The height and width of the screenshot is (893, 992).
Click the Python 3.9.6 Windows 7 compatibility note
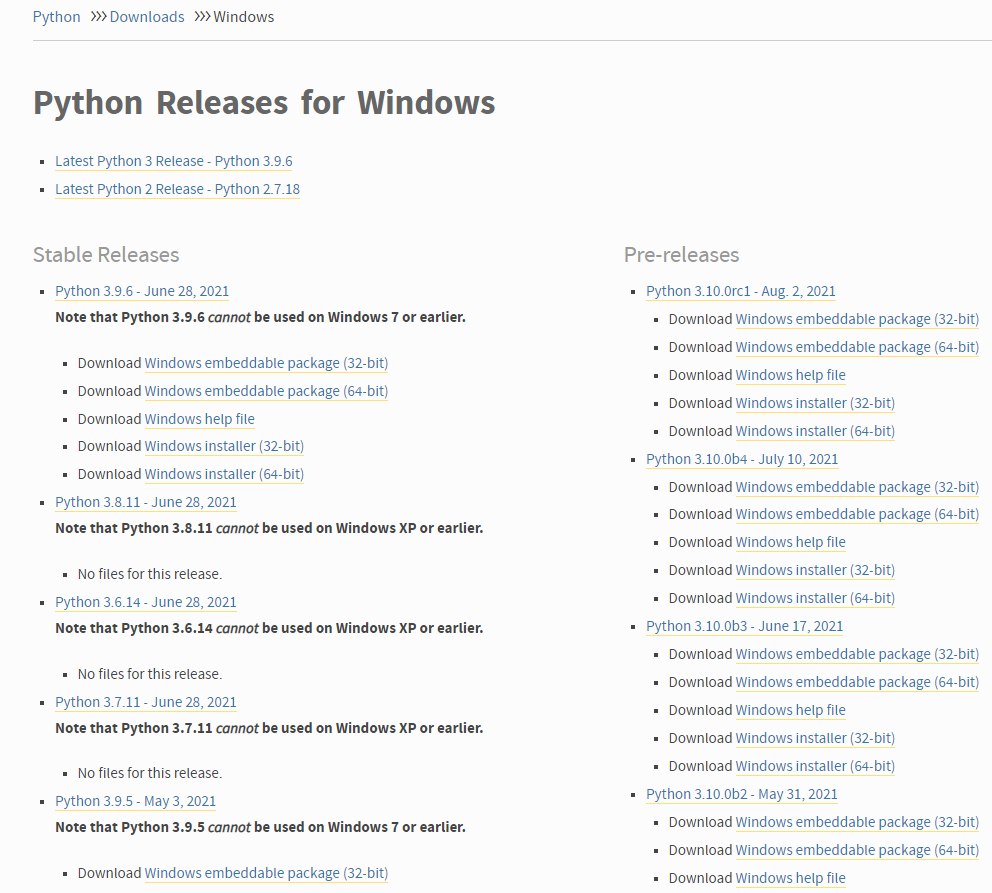[x=260, y=317]
